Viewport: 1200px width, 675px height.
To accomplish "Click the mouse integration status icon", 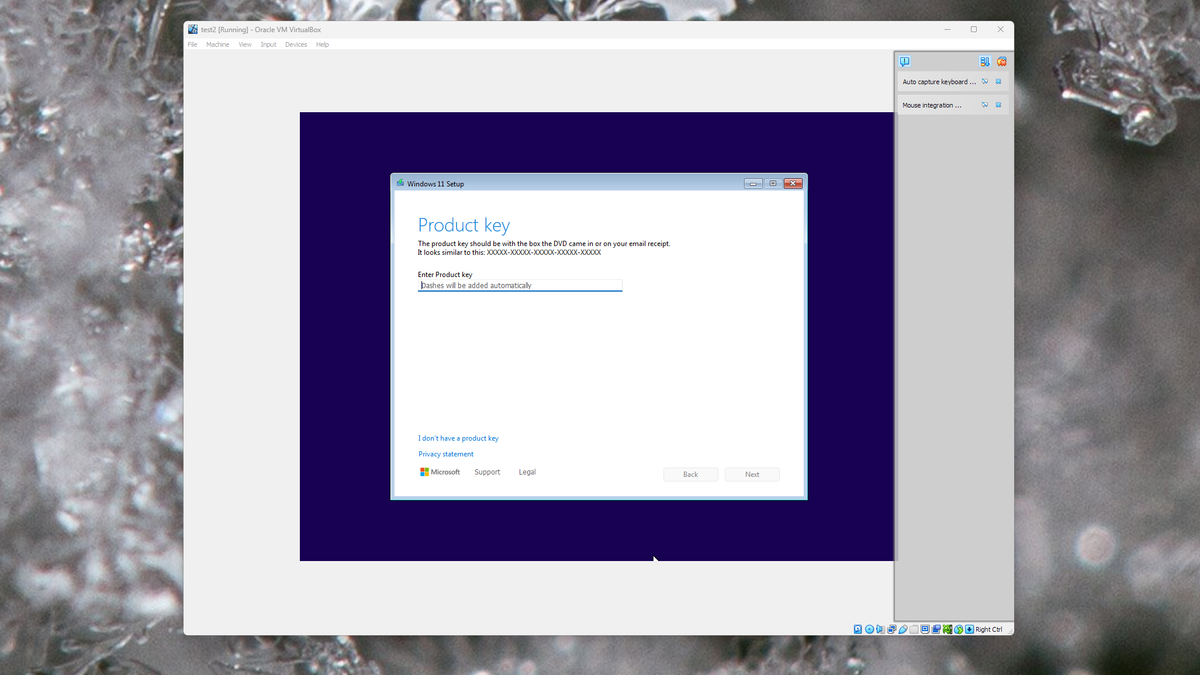I will click(958, 628).
